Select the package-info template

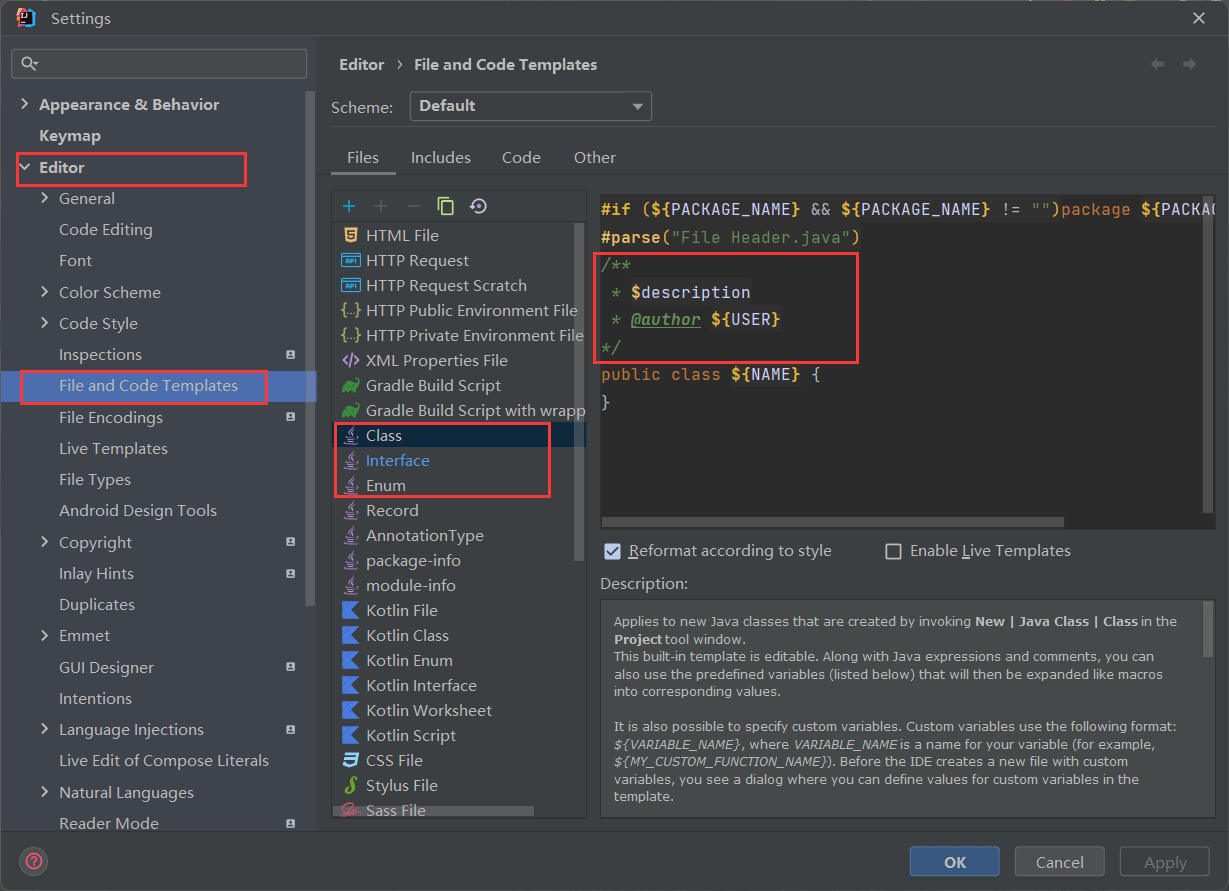pos(411,560)
